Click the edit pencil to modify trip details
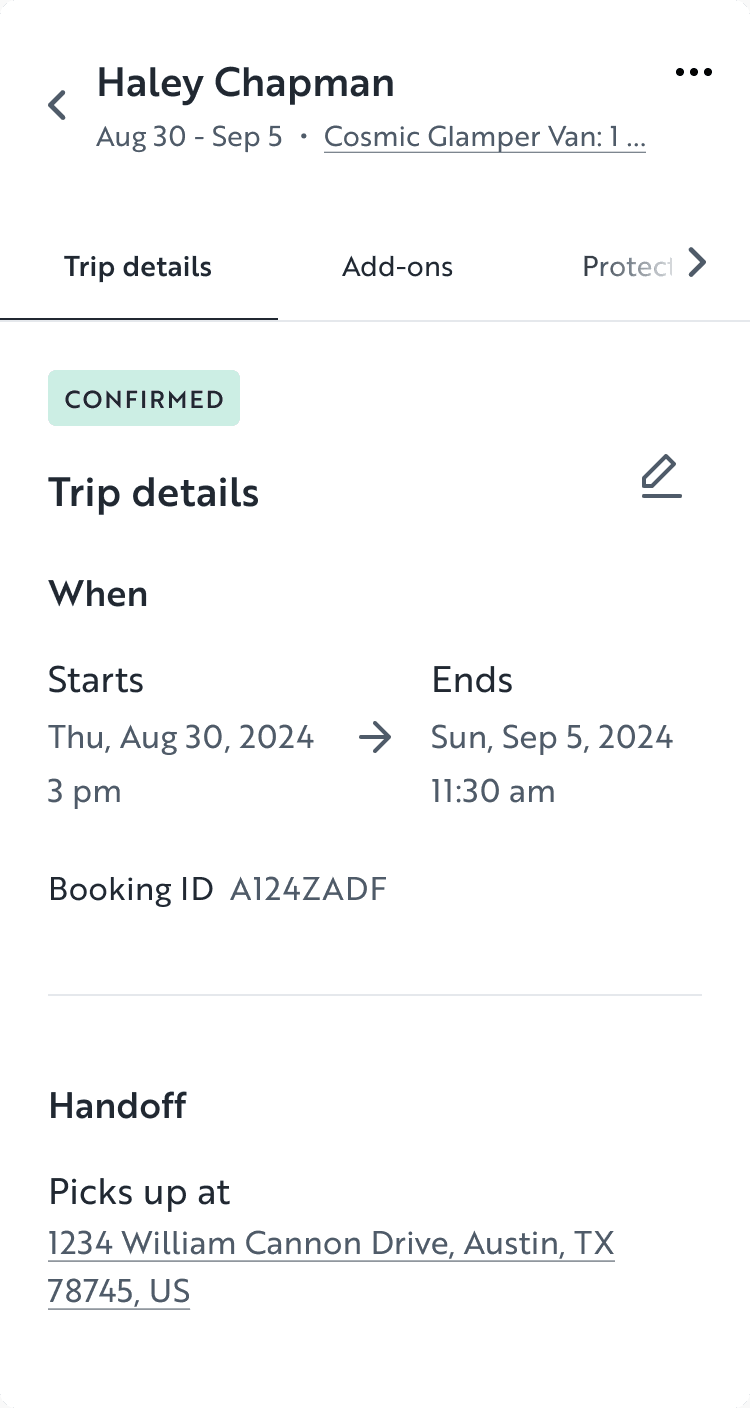Viewport: 750px width, 1408px height. pyautogui.click(x=660, y=477)
